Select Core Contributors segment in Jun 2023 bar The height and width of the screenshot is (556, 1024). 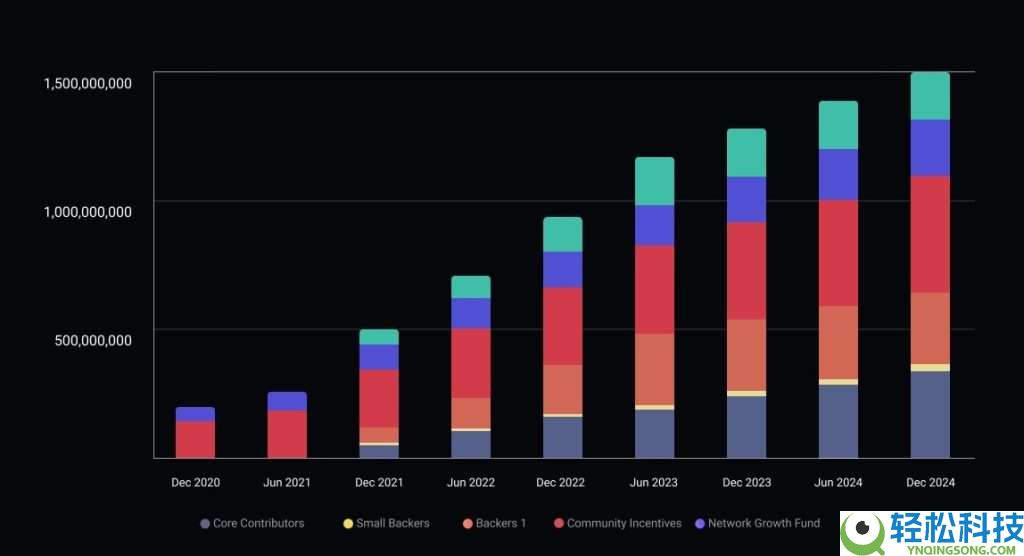[x=654, y=434]
